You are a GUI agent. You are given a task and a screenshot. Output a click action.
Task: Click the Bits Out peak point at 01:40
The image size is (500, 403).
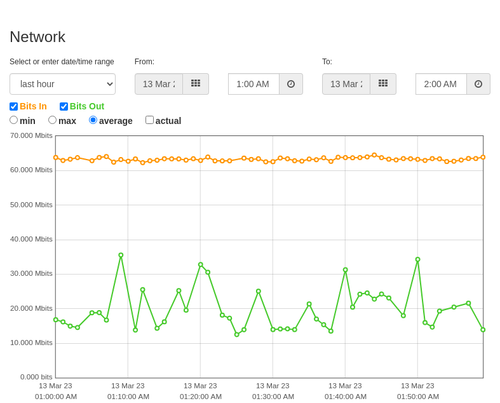(345, 270)
